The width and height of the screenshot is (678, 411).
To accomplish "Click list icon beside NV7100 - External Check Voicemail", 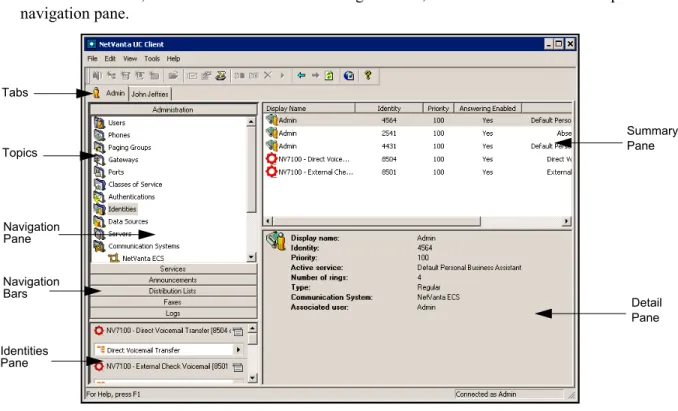I will [x=238, y=367].
